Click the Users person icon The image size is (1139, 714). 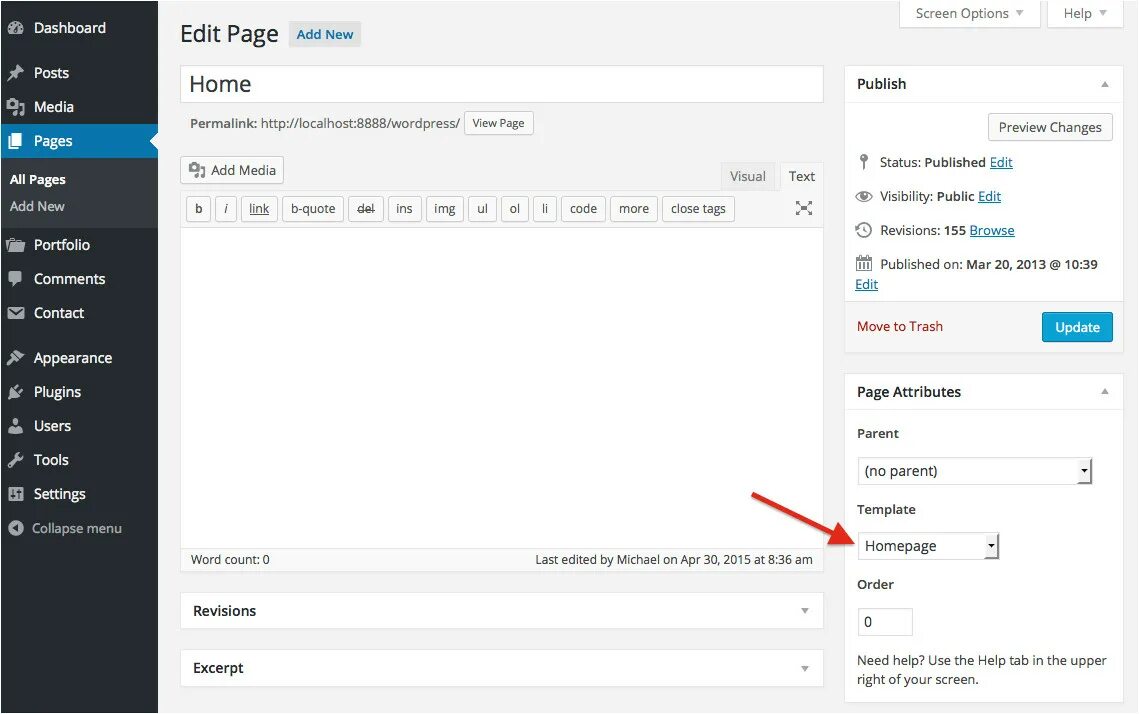pos(16,426)
